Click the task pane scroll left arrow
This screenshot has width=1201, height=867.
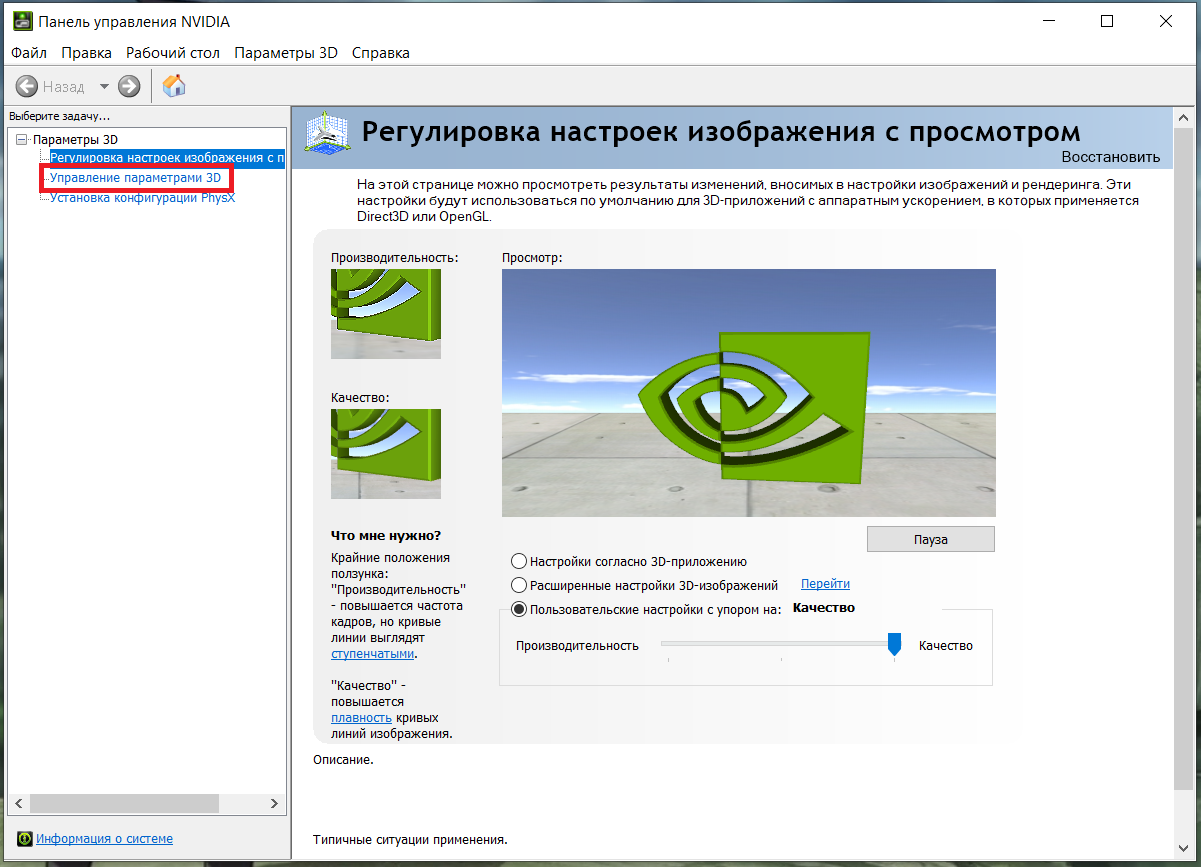tap(16, 804)
